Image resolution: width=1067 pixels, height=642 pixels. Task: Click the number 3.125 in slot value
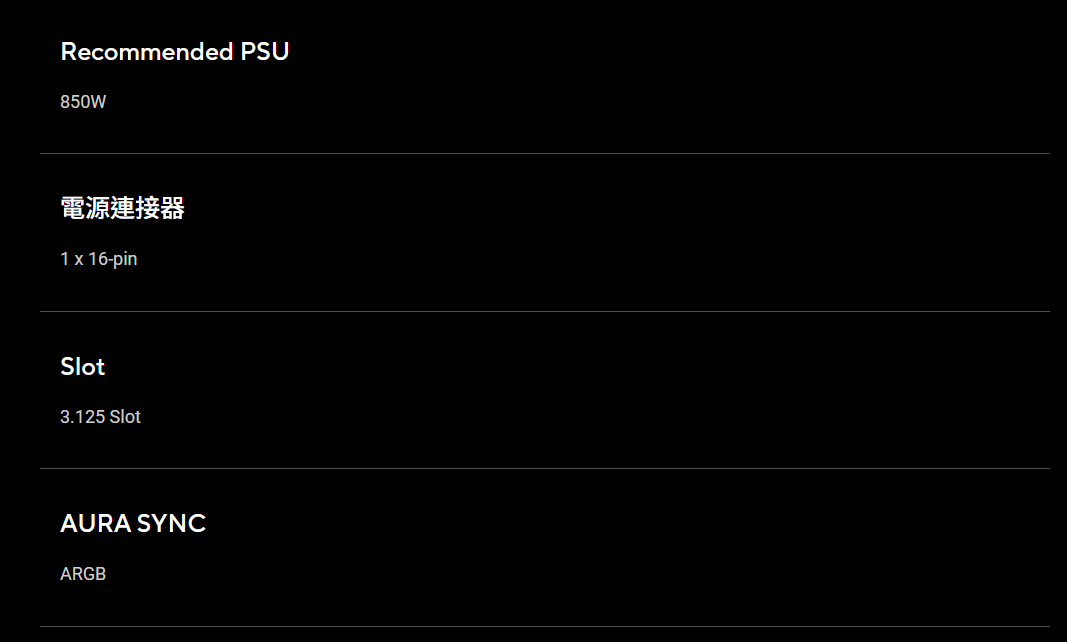(82, 417)
